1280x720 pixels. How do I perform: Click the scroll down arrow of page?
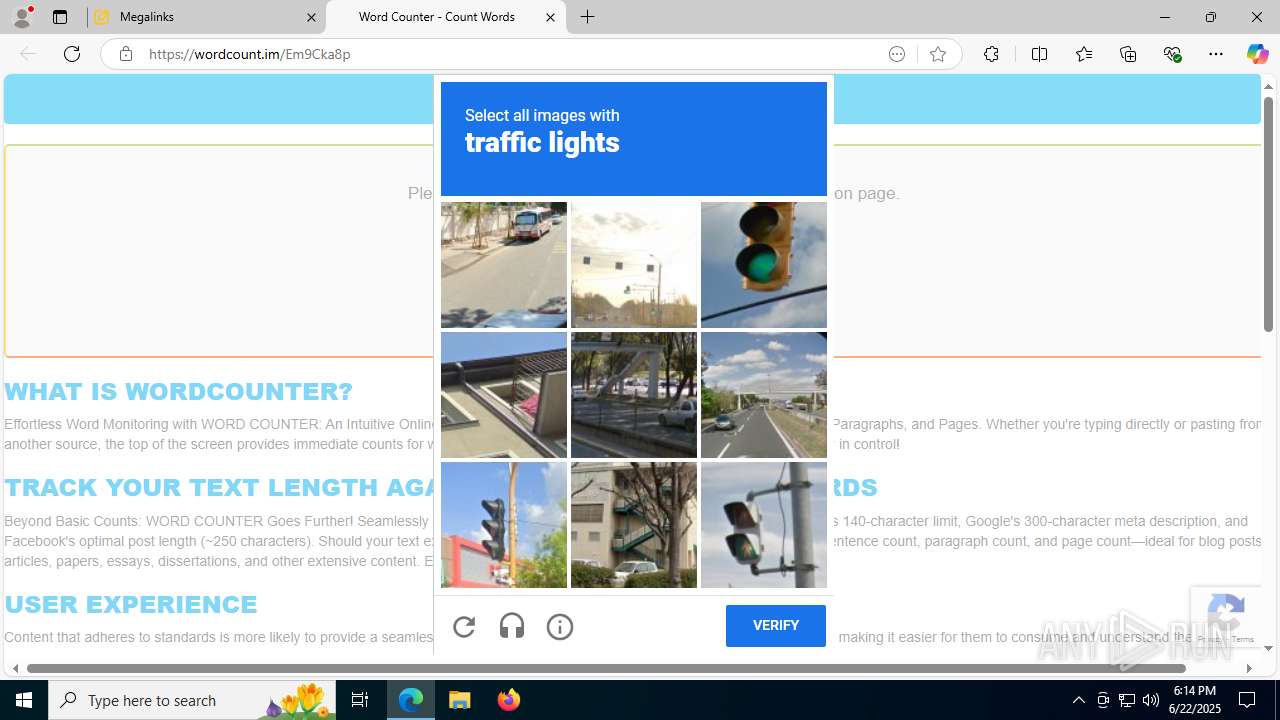point(1268,648)
